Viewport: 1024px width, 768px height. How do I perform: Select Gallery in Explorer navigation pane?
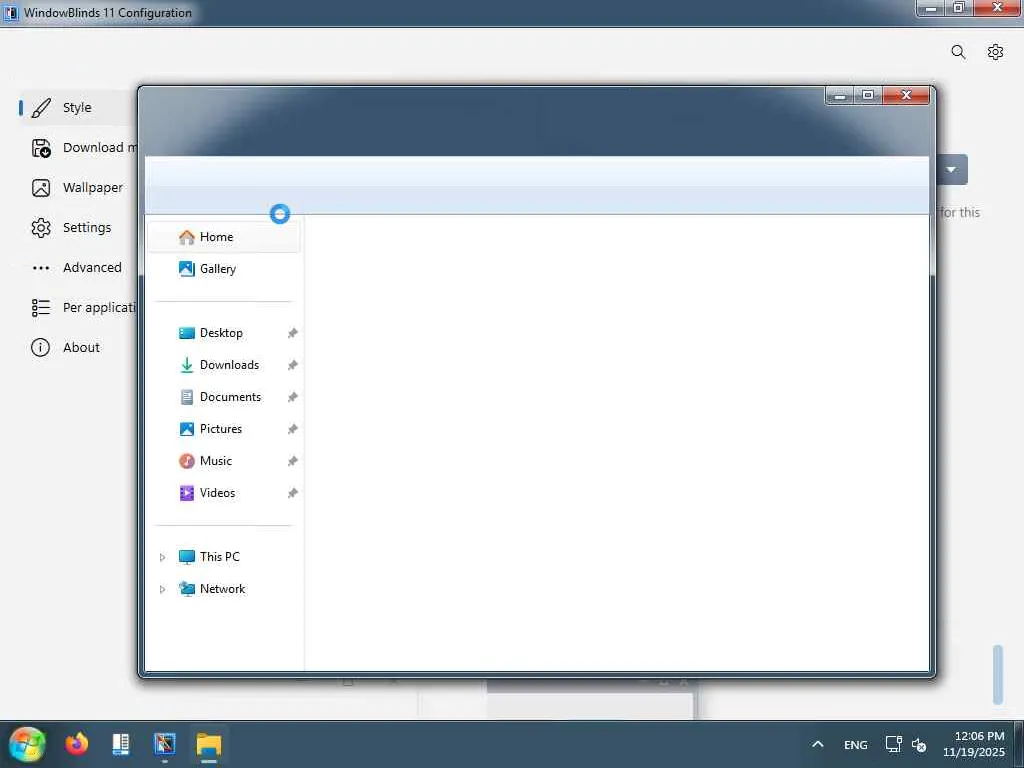tap(224, 269)
